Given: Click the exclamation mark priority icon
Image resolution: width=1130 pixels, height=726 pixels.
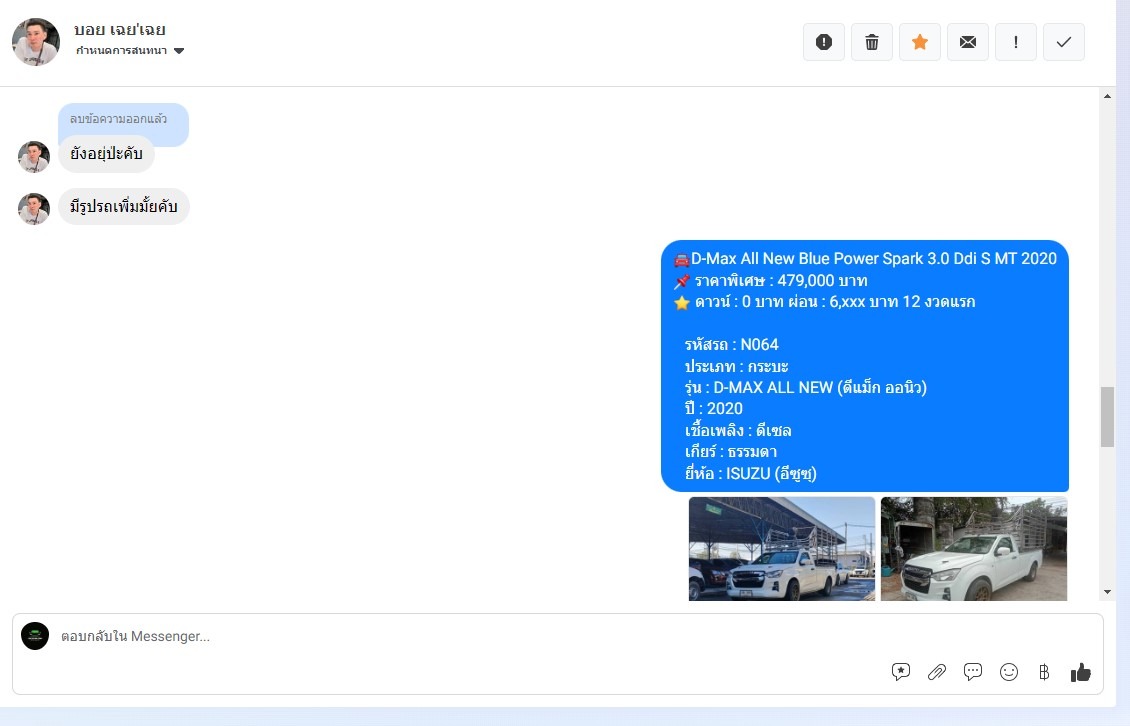Looking at the screenshot, I should [x=1016, y=42].
